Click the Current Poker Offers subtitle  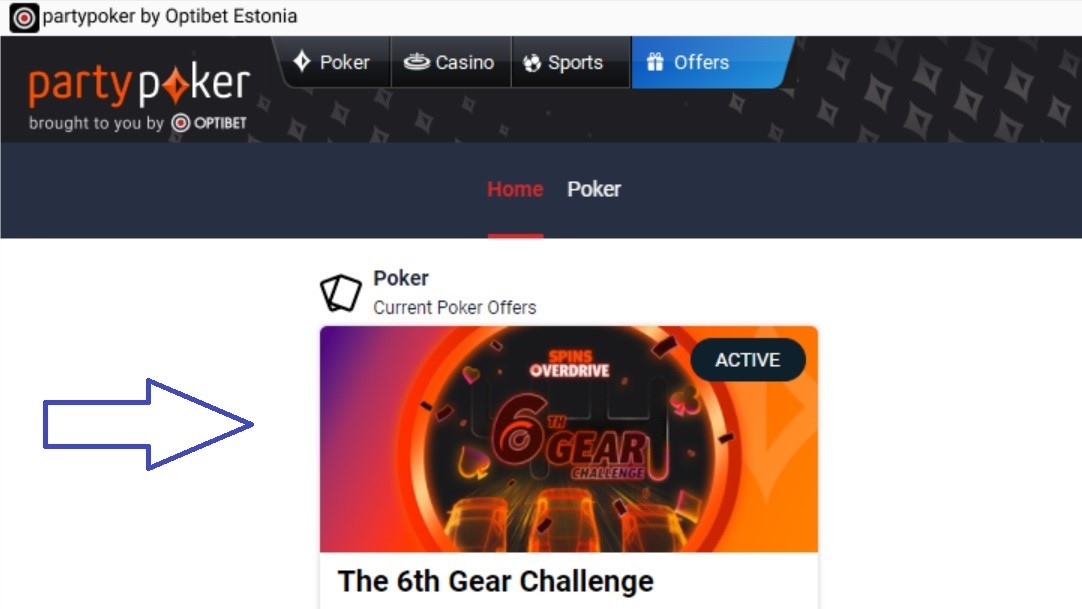pos(455,308)
